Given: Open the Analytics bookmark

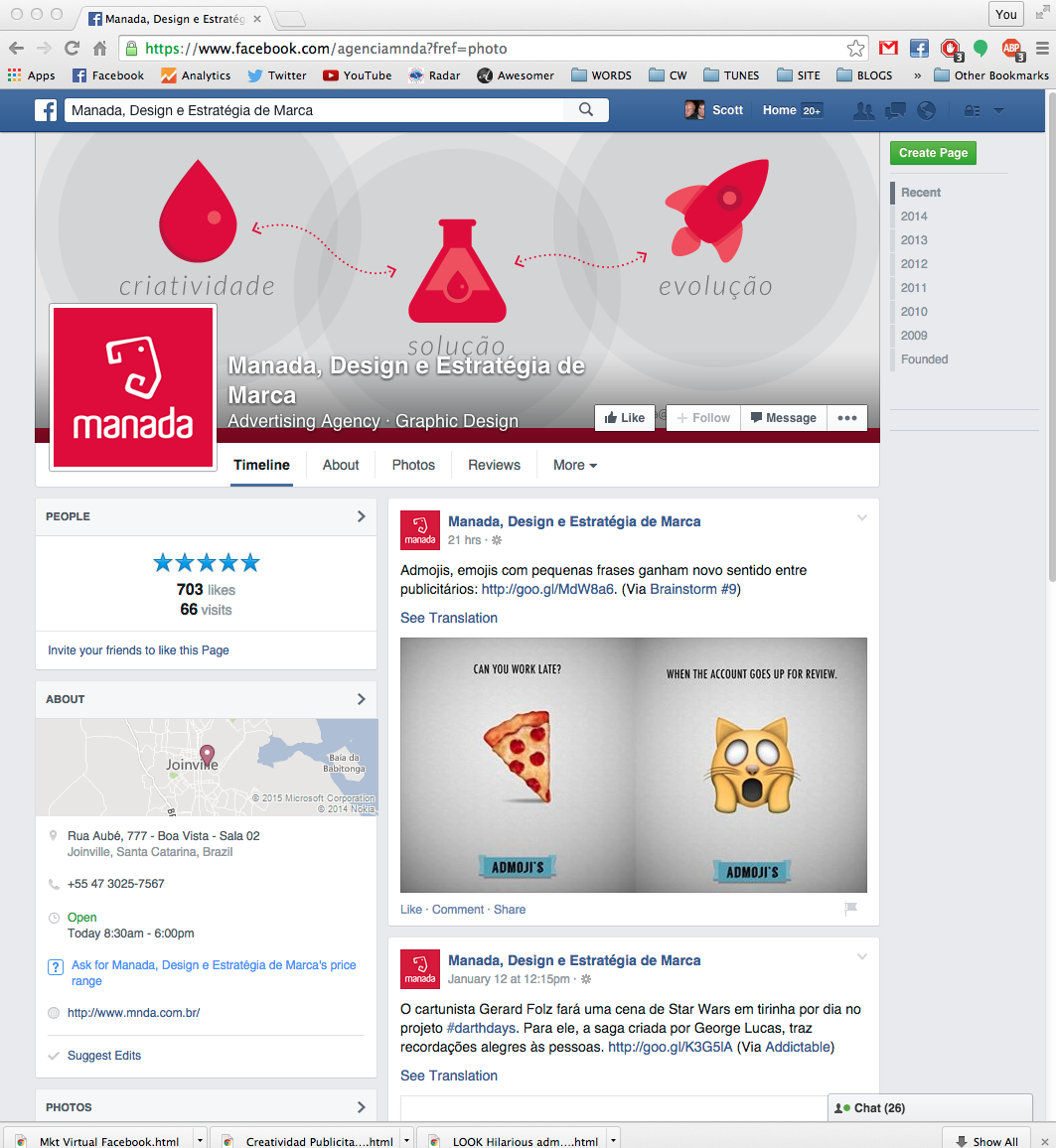Looking at the screenshot, I should [x=196, y=75].
